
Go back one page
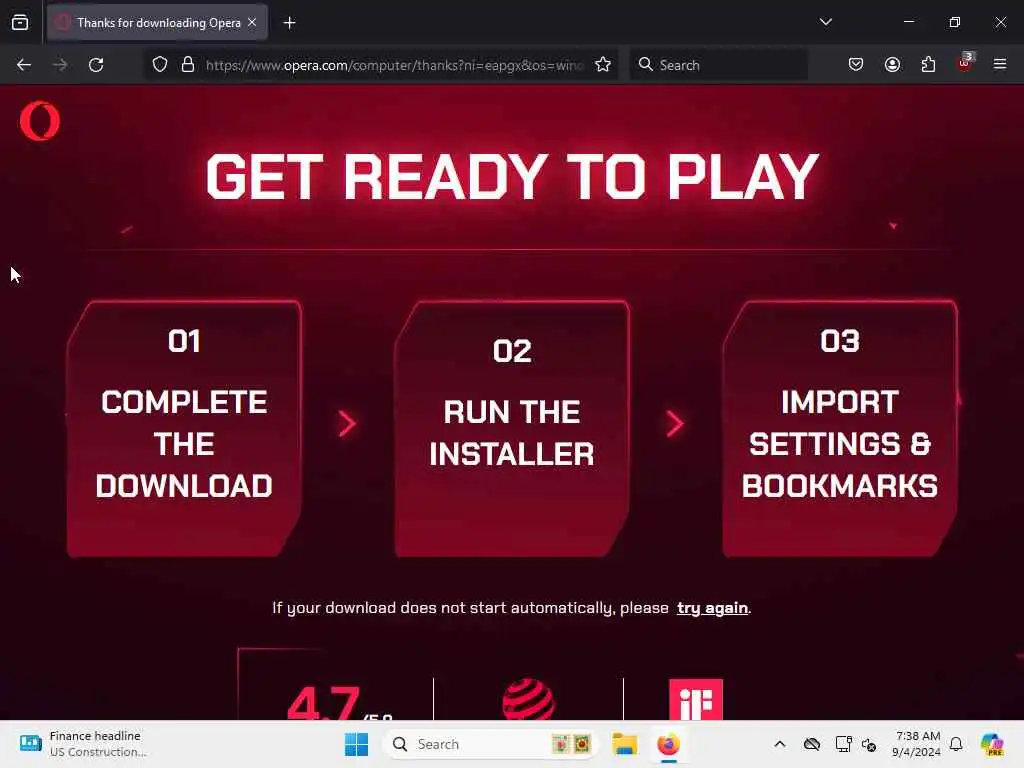24,65
